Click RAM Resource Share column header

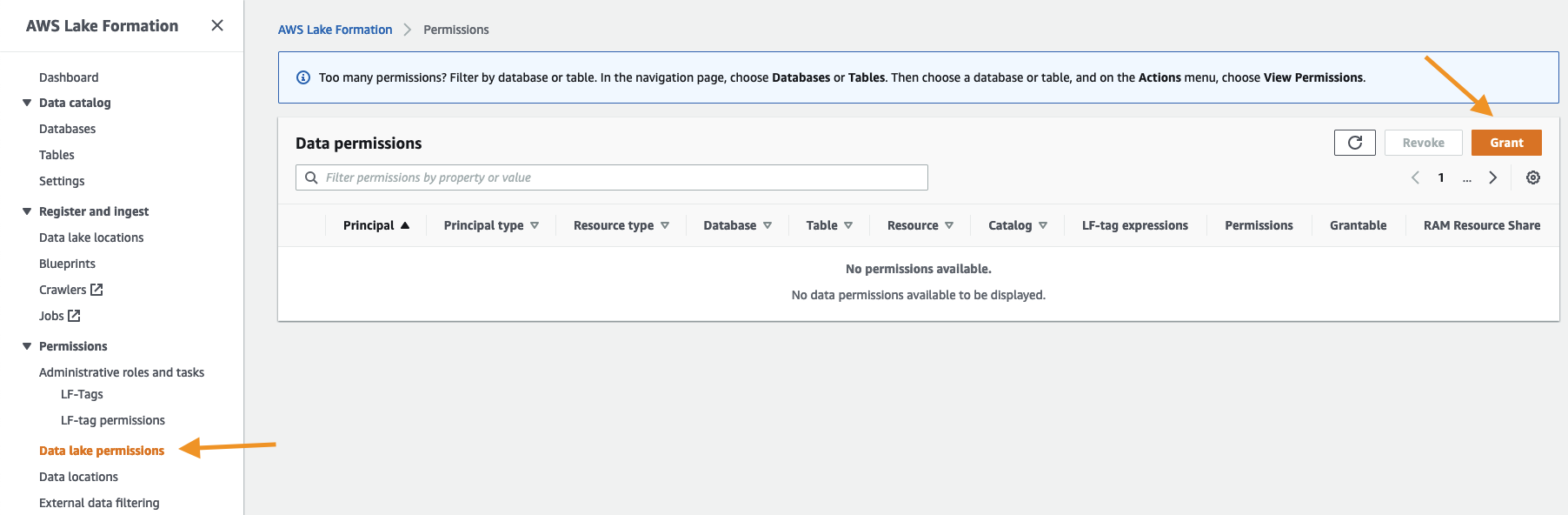pos(1482,225)
